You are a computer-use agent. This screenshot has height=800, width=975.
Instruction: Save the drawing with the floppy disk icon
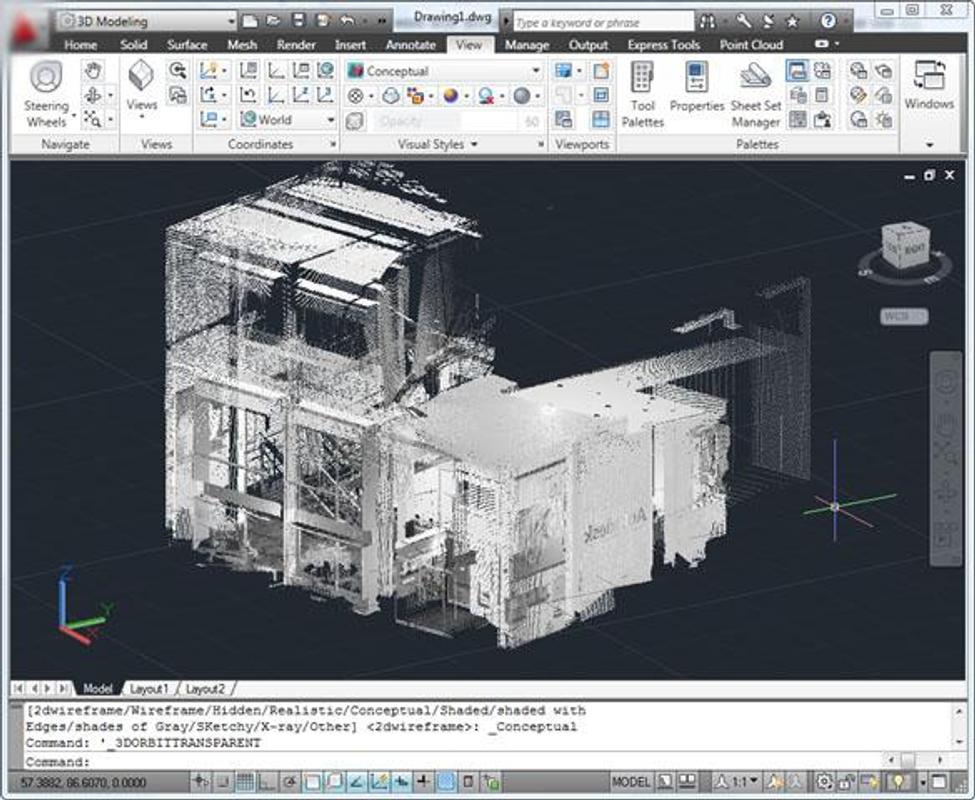point(298,21)
